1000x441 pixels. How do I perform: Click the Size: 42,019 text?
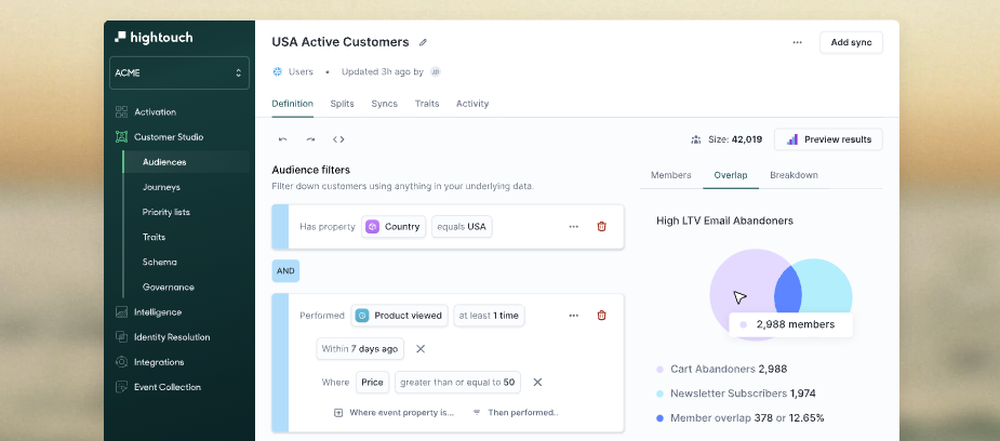tap(735, 140)
